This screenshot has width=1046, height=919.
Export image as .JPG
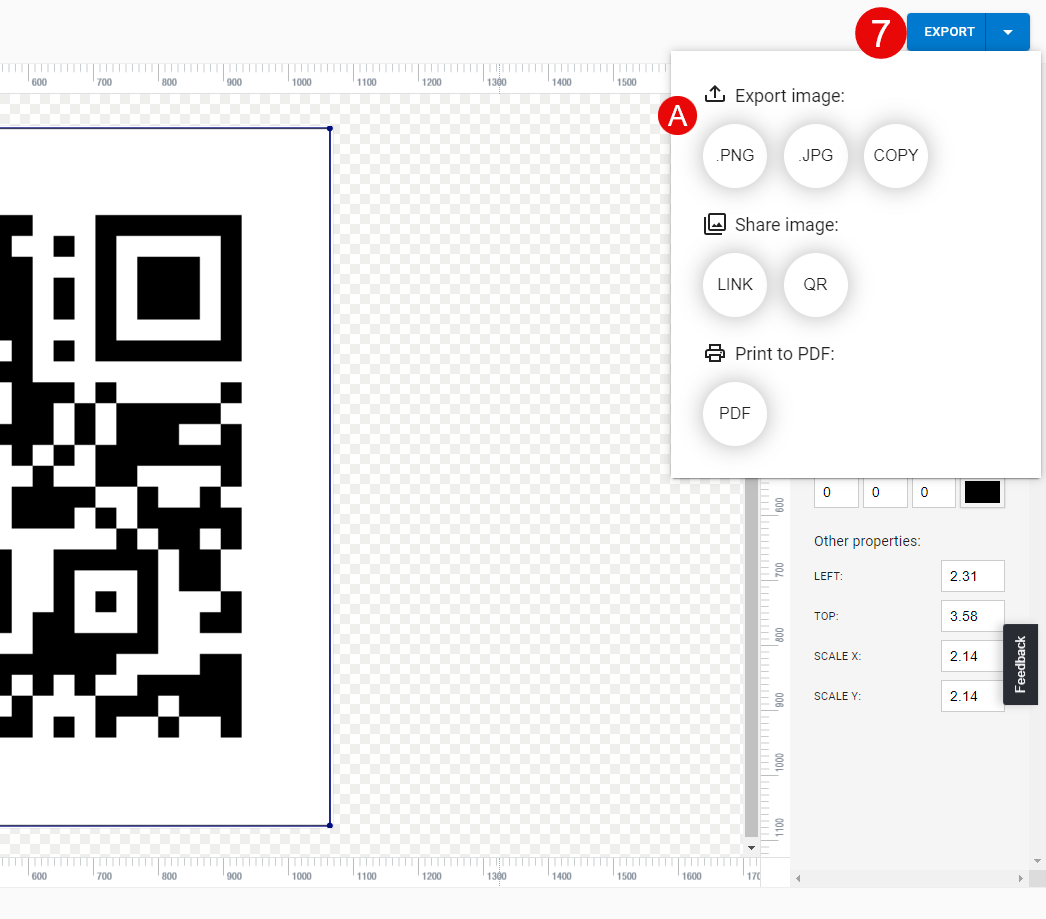[815, 155]
